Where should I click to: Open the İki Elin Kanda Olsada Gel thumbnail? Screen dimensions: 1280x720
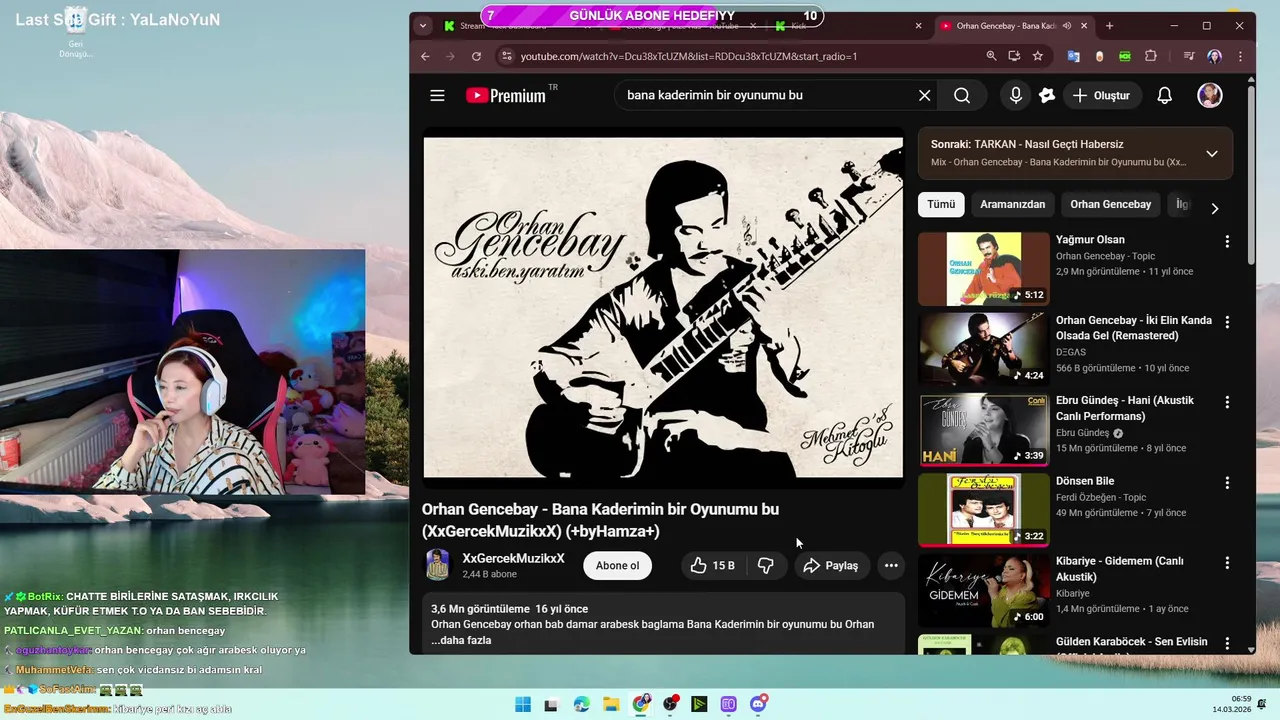[983, 349]
